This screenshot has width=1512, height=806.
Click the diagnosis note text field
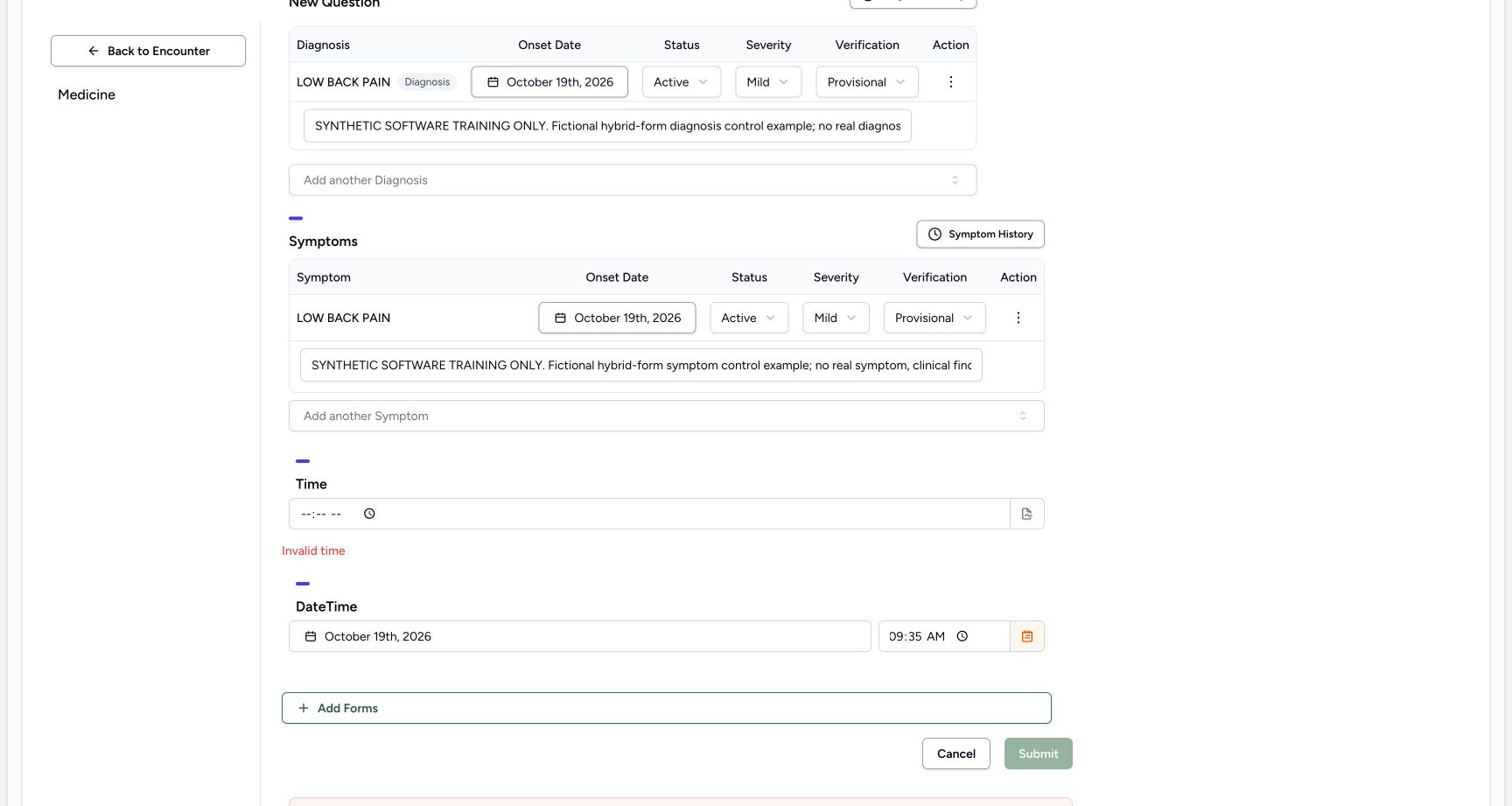607,126
